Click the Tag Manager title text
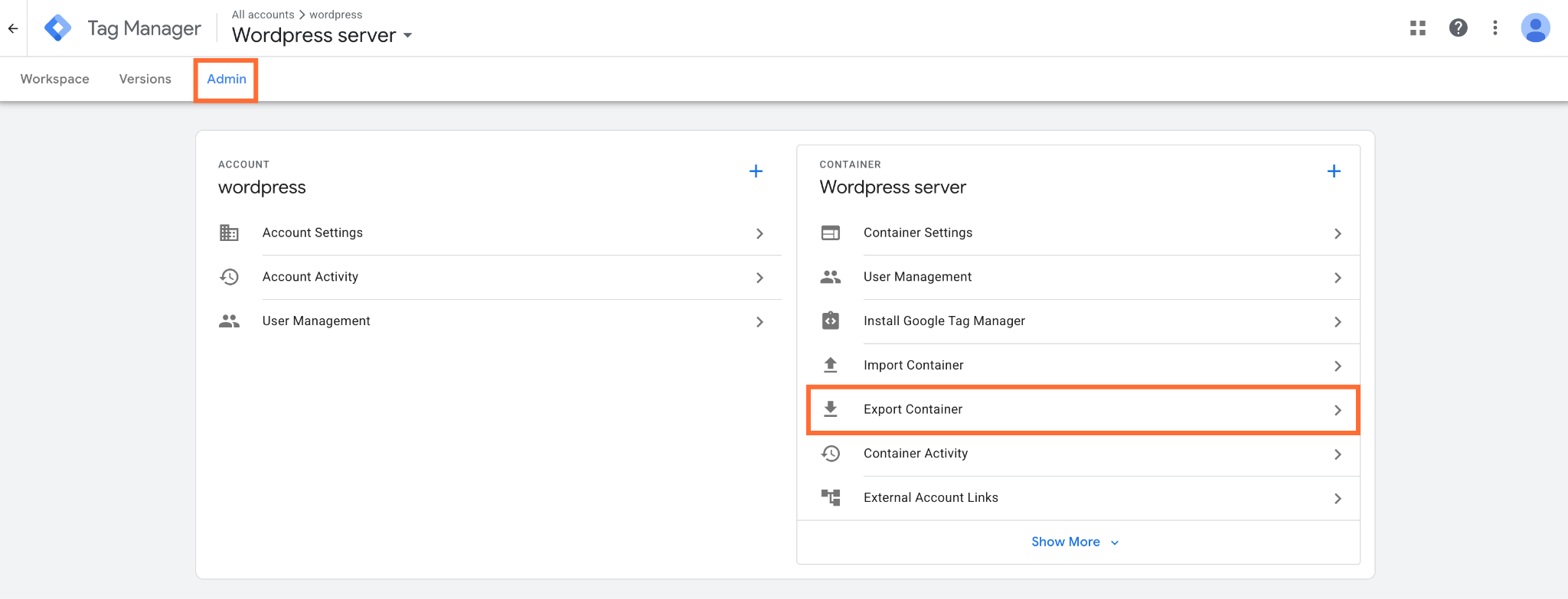The width and height of the screenshot is (1568, 599). coord(144,28)
